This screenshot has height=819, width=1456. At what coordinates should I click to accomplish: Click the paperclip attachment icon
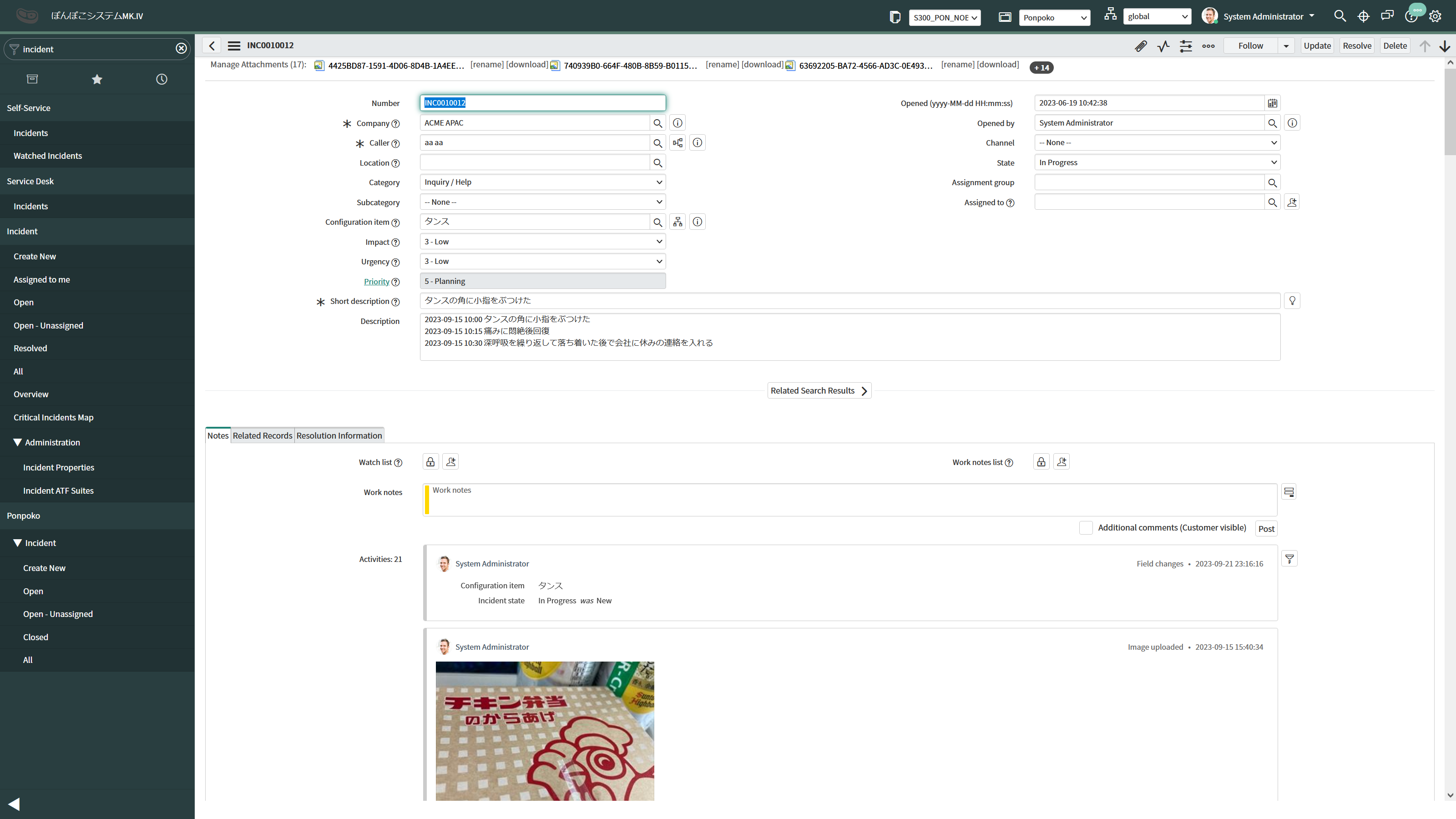click(1141, 46)
